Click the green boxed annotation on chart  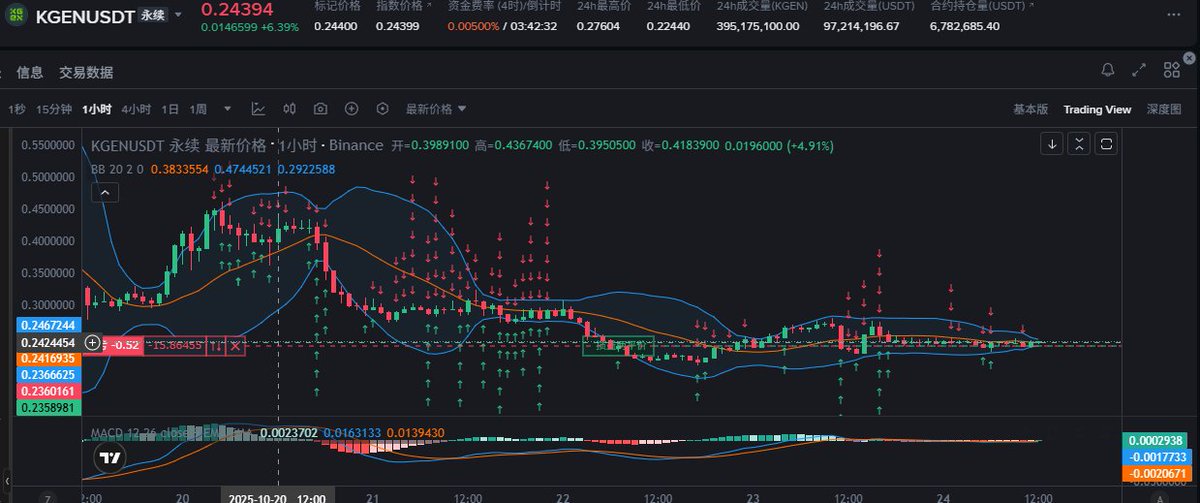pos(618,347)
